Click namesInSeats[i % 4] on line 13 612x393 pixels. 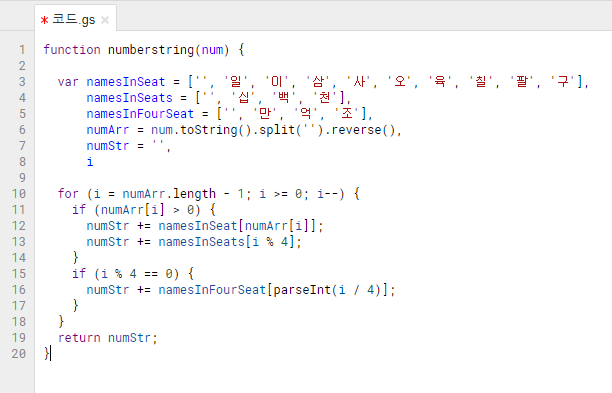[x=226, y=242]
